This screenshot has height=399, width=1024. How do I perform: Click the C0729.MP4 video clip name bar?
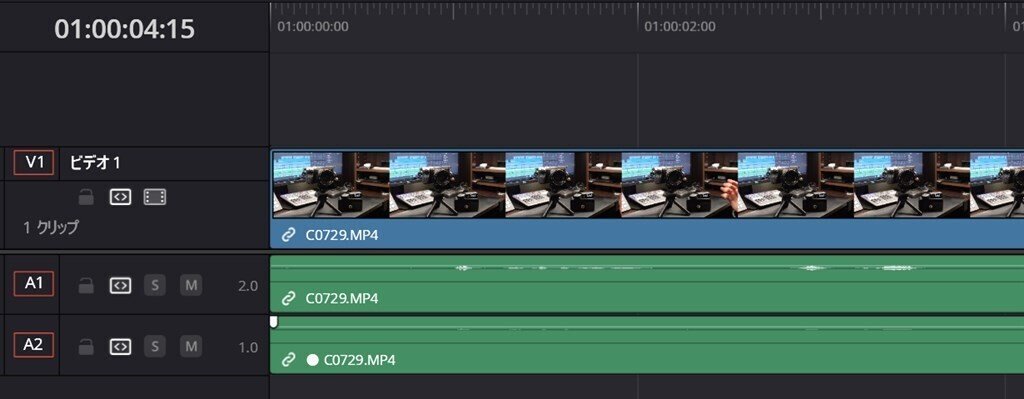coord(647,234)
